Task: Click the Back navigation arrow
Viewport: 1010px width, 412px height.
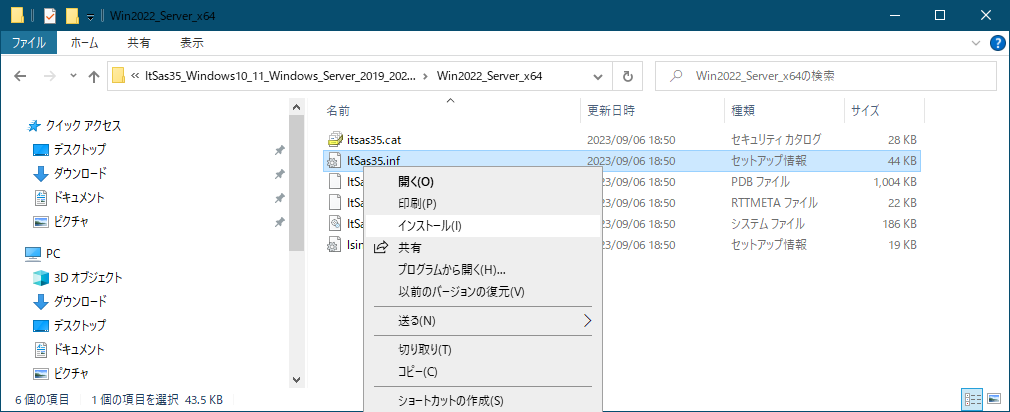Action: (21, 76)
